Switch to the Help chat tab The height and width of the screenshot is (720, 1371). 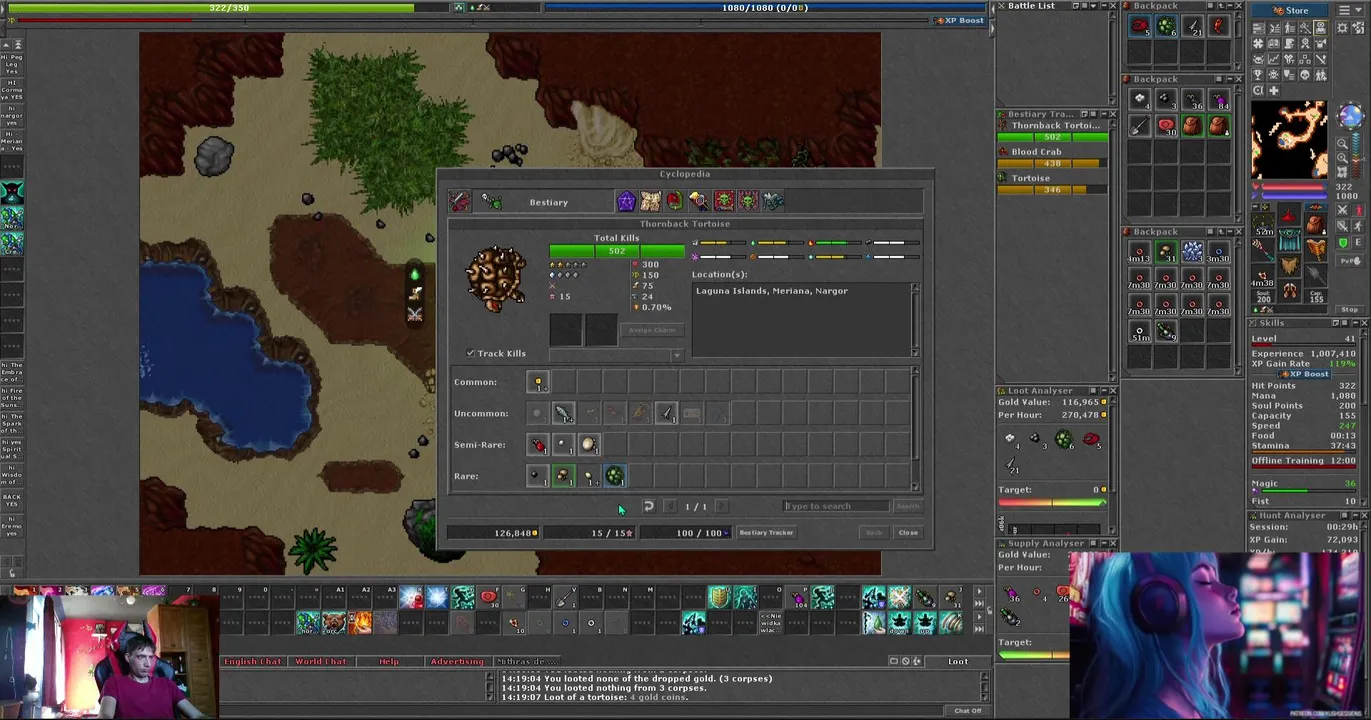pos(389,661)
